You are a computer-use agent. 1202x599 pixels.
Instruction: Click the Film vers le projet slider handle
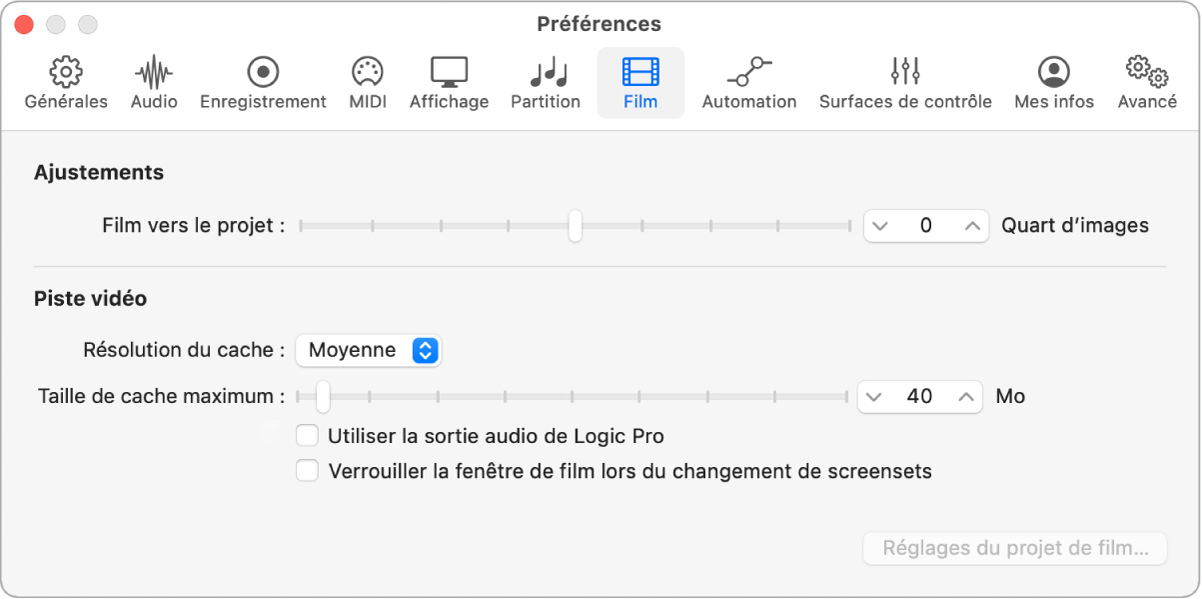(575, 226)
